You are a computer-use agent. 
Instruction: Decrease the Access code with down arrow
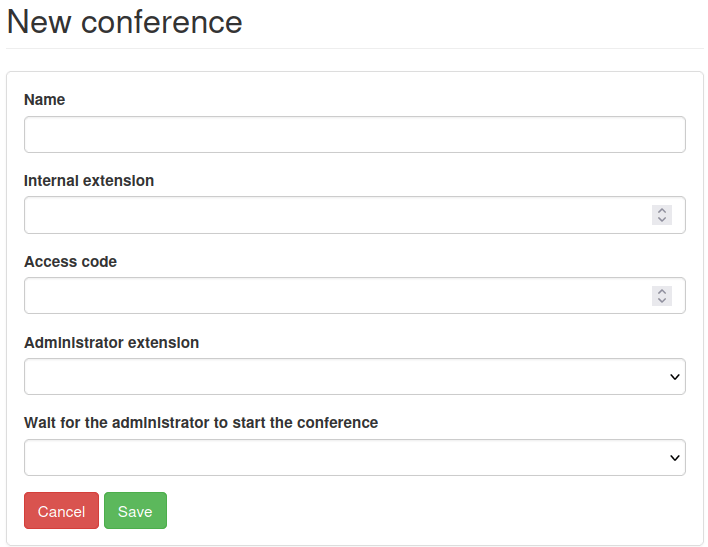tap(662, 301)
